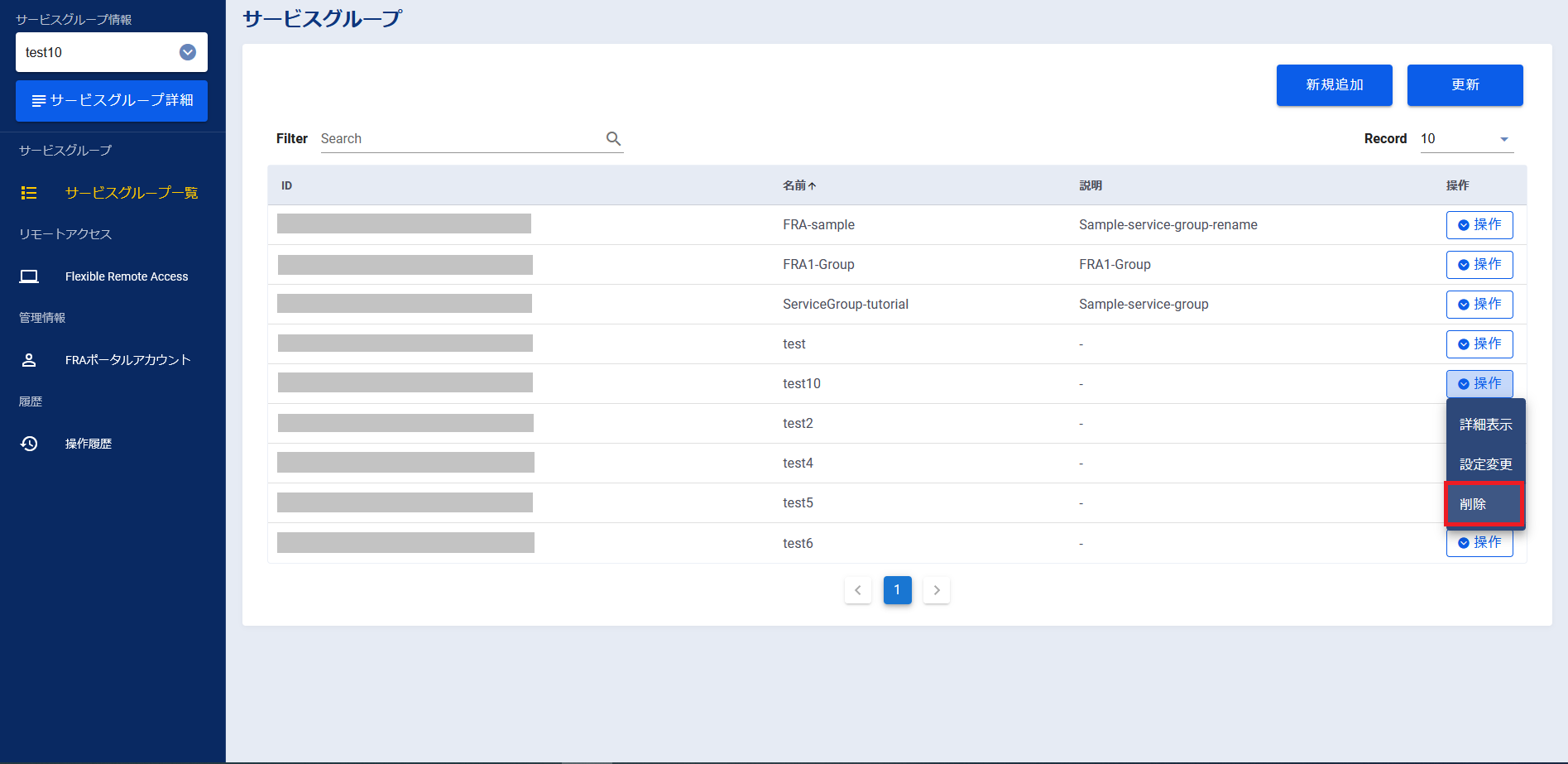This screenshot has width=1568, height=764.
Task: Click the FRA portal account person icon
Action: (x=29, y=360)
